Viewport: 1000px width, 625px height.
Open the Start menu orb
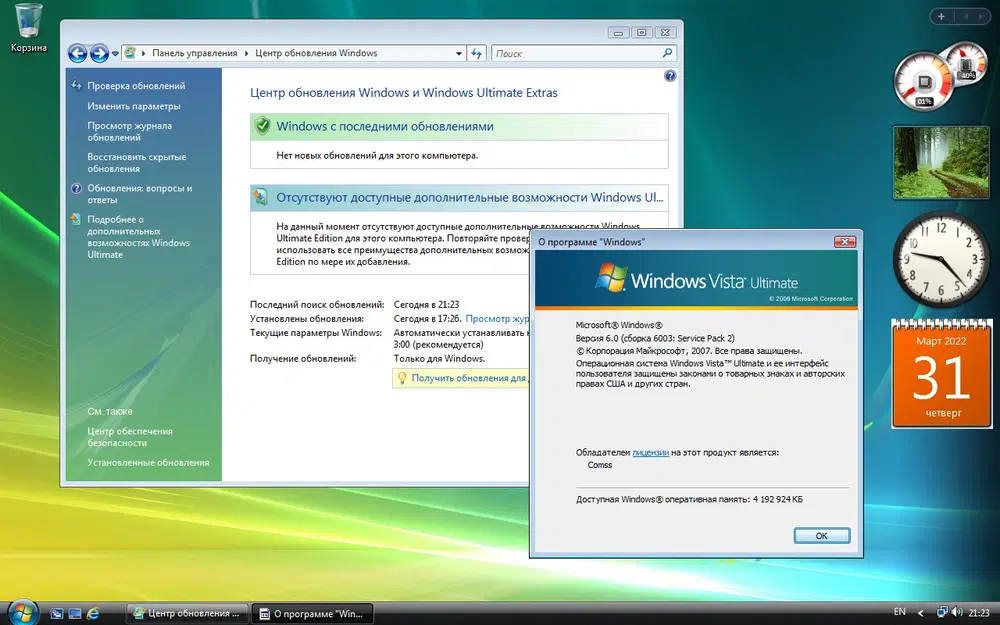coord(23,612)
